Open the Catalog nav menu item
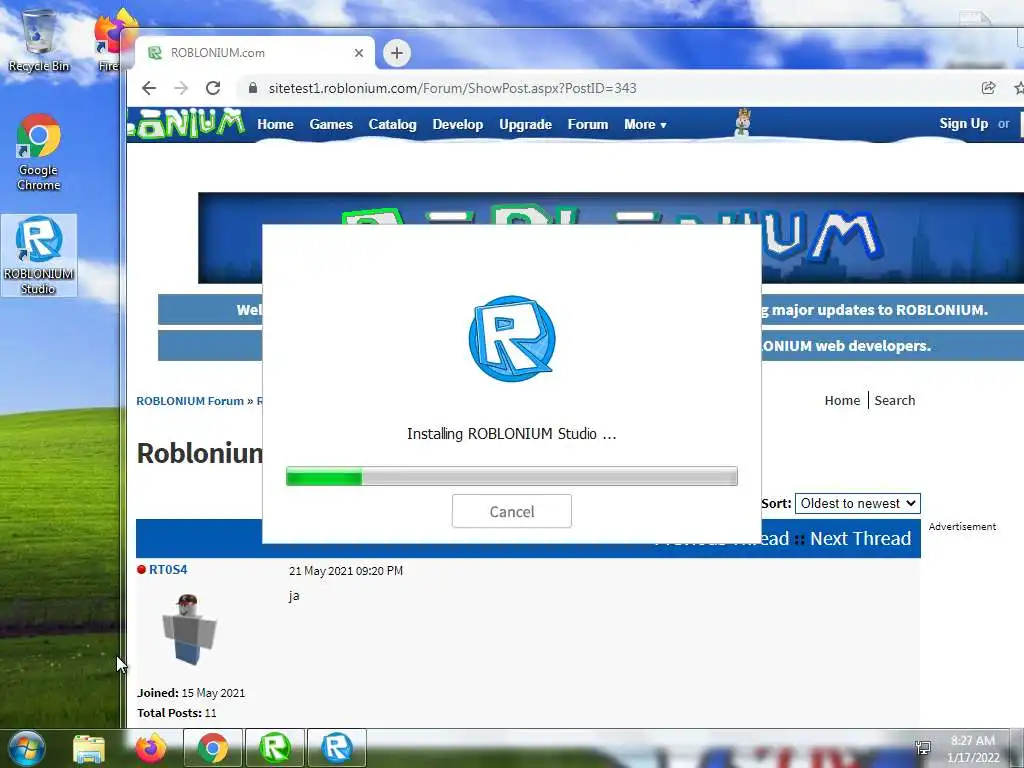This screenshot has height=768, width=1024. (392, 124)
